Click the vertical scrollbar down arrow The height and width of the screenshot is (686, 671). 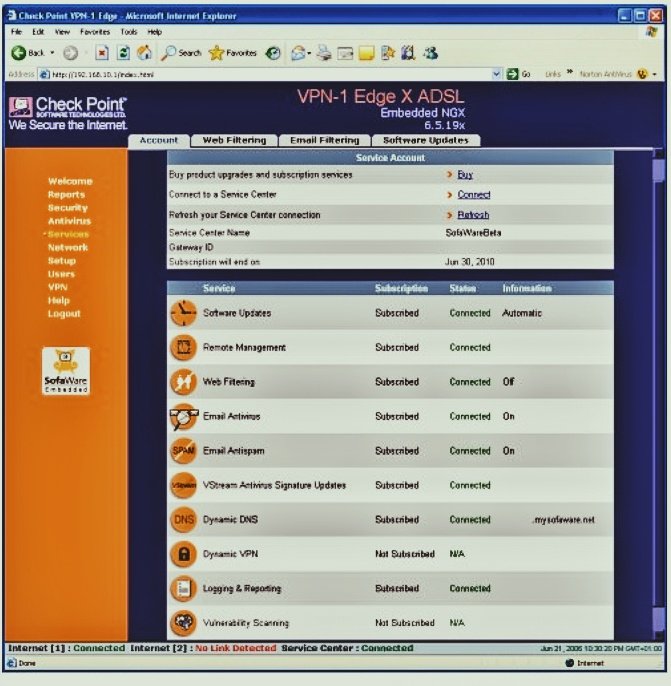(658, 634)
